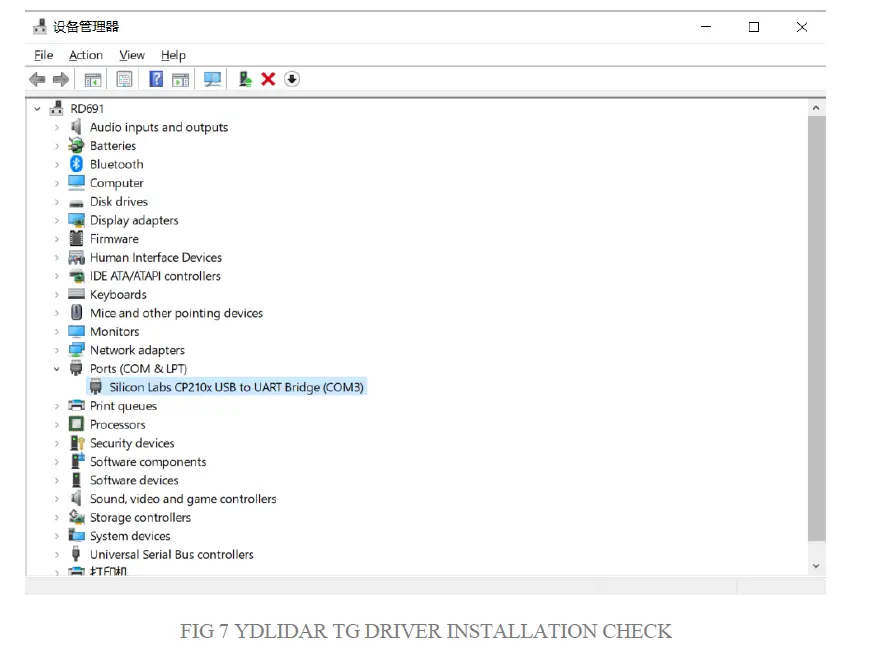The height and width of the screenshot is (668, 890).
Task: Click the Bluetooth category icon
Action: tap(76, 164)
